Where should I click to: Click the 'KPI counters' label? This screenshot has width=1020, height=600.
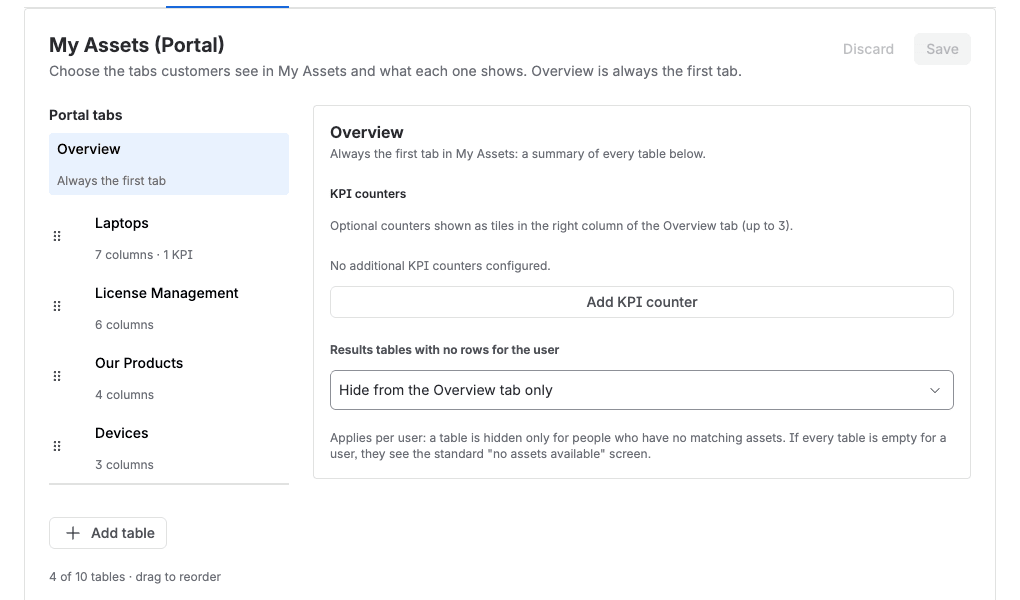tap(368, 194)
